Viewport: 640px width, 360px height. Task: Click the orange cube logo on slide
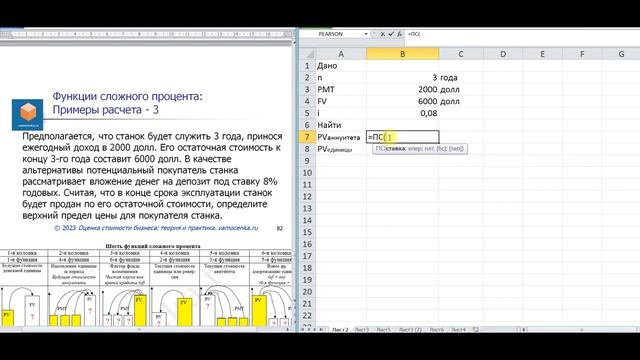(28, 115)
